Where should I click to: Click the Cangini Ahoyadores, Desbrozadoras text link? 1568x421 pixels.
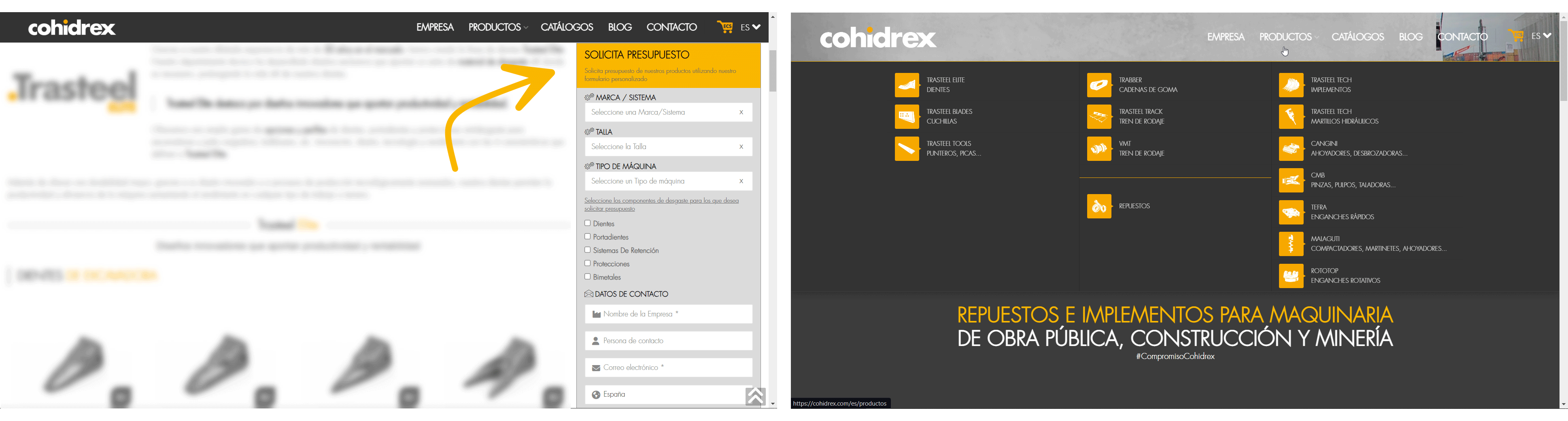point(1359,148)
